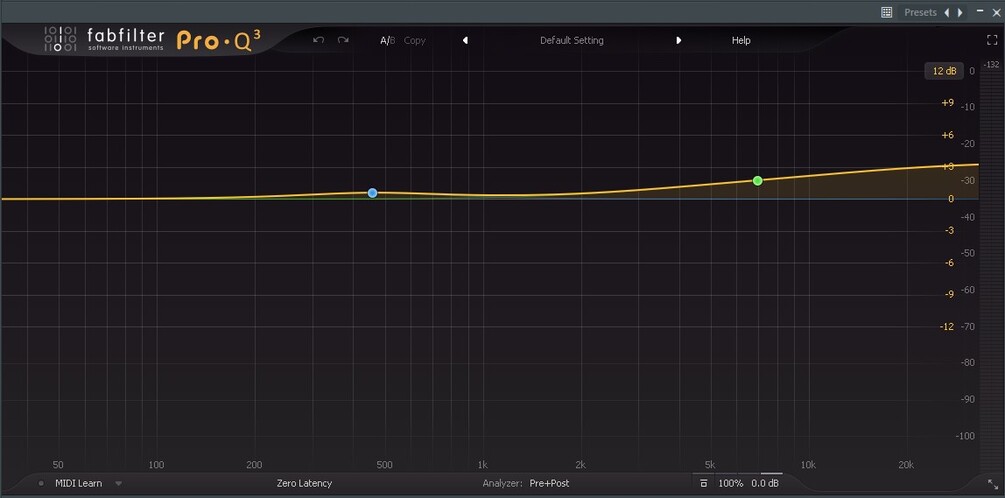This screenshot has width=1005, height=498.
Task: Click the MIDI indicator dot
Action: coord(41,483)
